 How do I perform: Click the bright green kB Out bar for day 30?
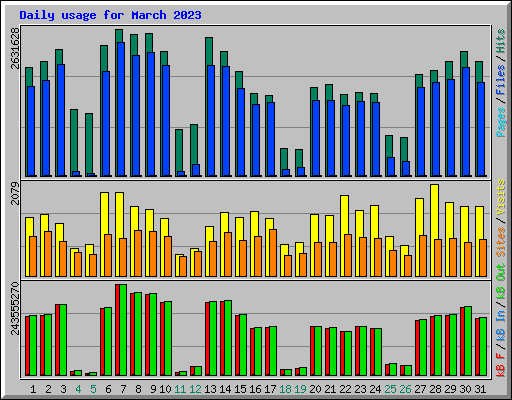(x=468, y=341)
